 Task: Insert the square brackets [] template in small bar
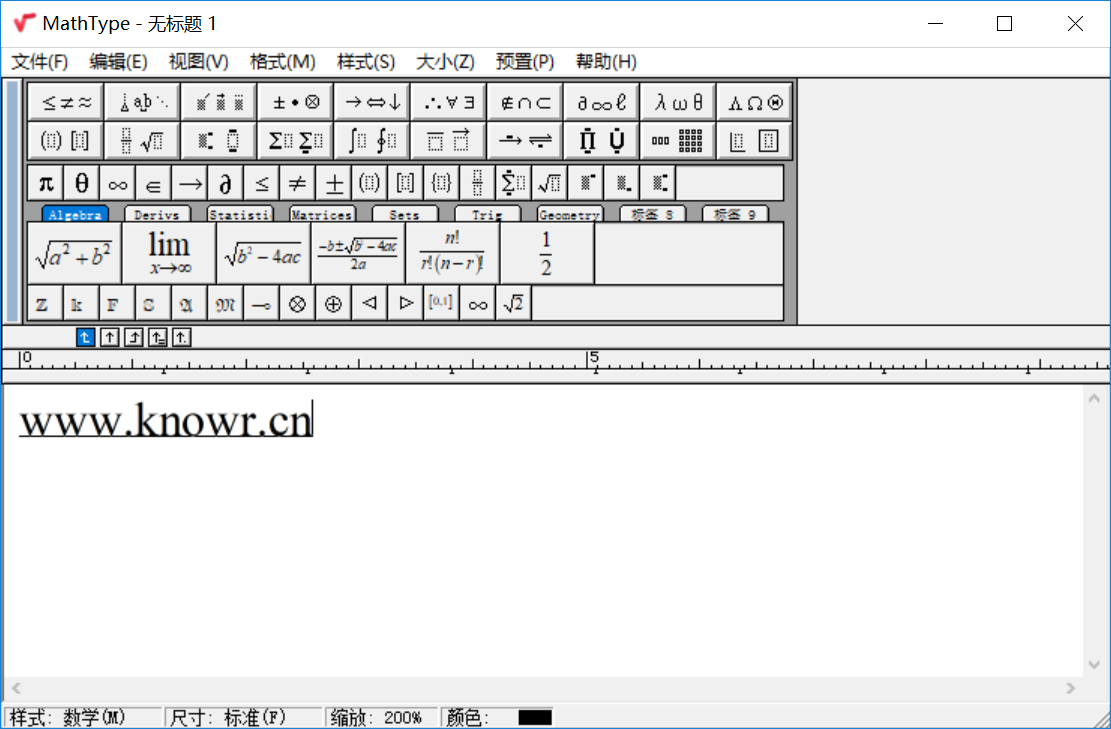(405, 183)
